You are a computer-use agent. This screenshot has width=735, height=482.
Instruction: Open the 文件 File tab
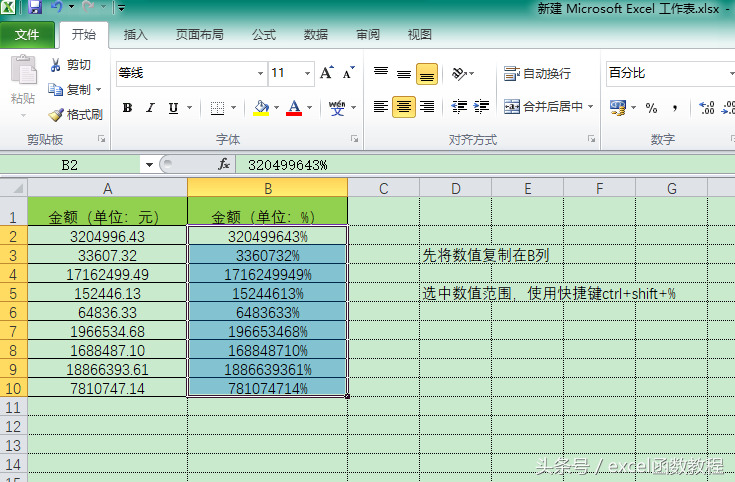click(27, 35)
